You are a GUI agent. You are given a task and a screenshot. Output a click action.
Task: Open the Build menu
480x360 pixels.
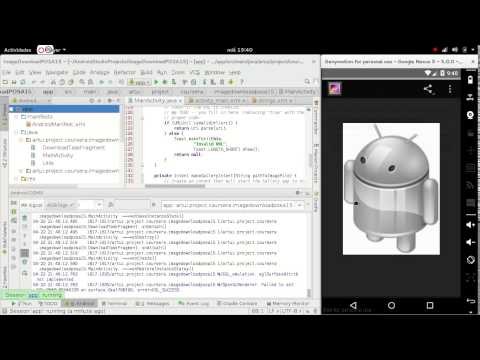146,72
